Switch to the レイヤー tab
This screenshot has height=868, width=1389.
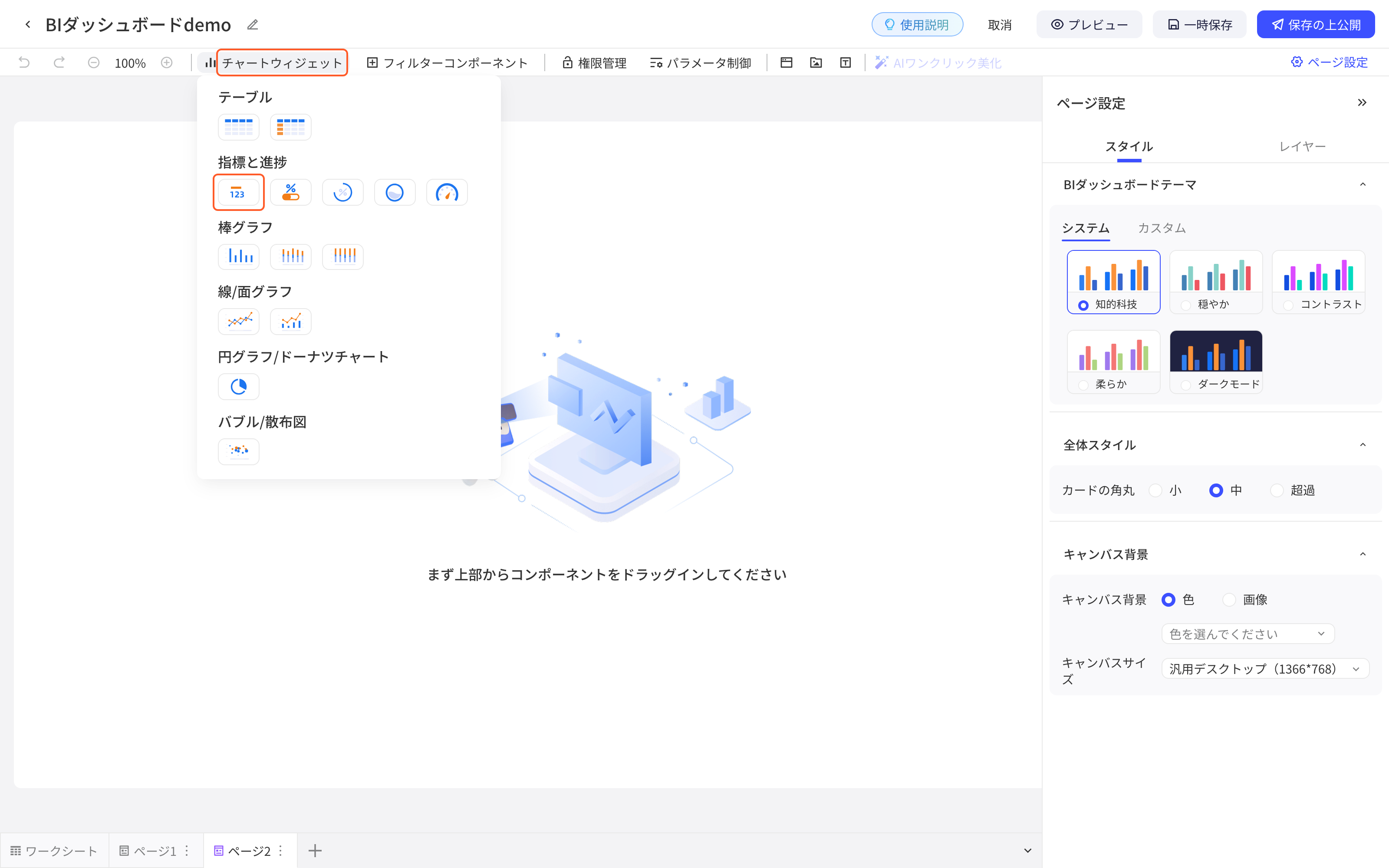point(1302,146)
